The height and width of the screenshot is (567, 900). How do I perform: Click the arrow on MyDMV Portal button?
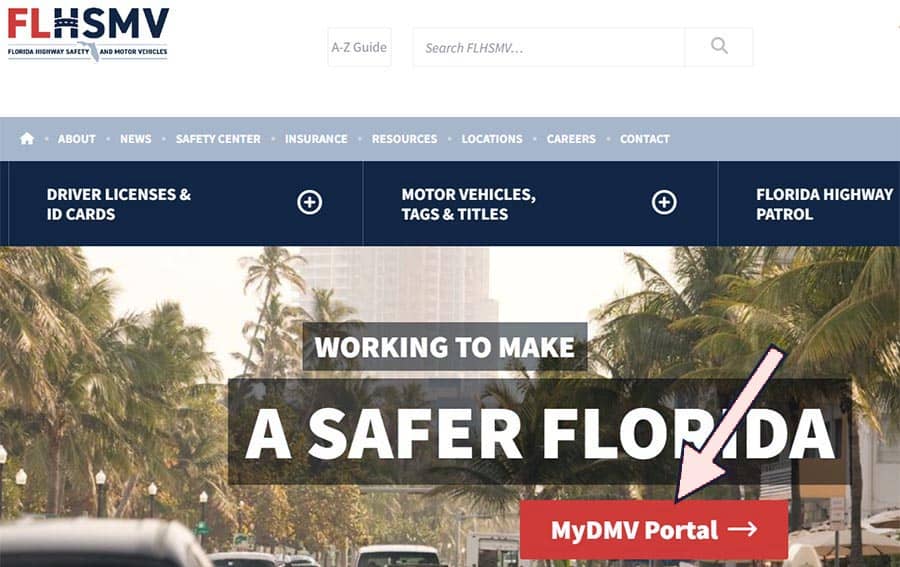743,529
